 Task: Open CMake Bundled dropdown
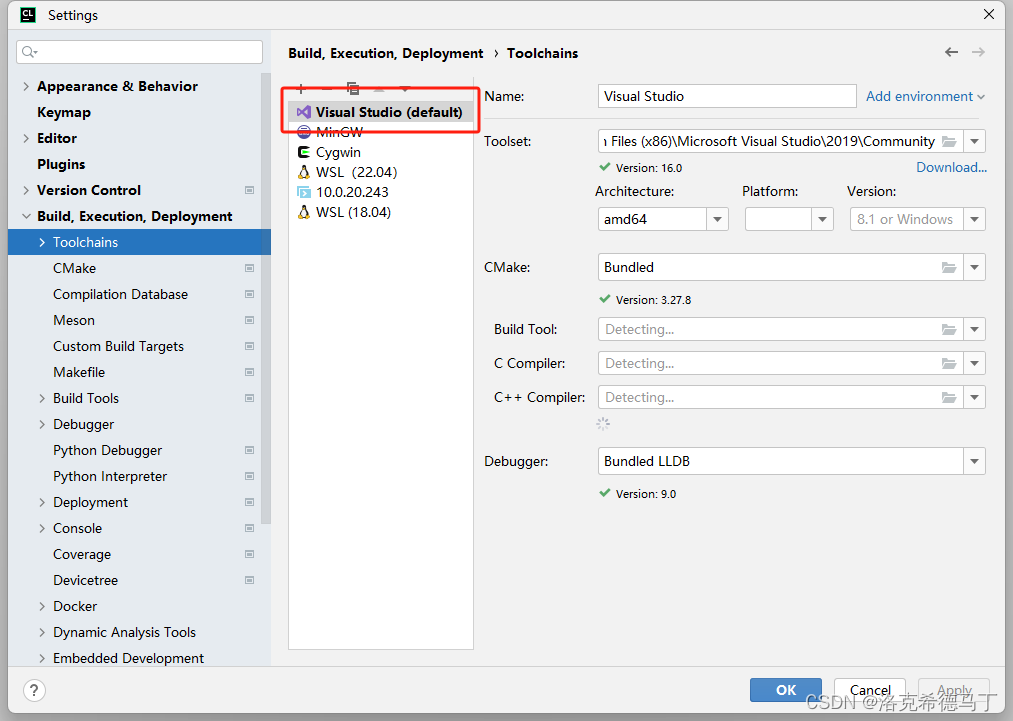pyautogui.click(x=974, y=267)
